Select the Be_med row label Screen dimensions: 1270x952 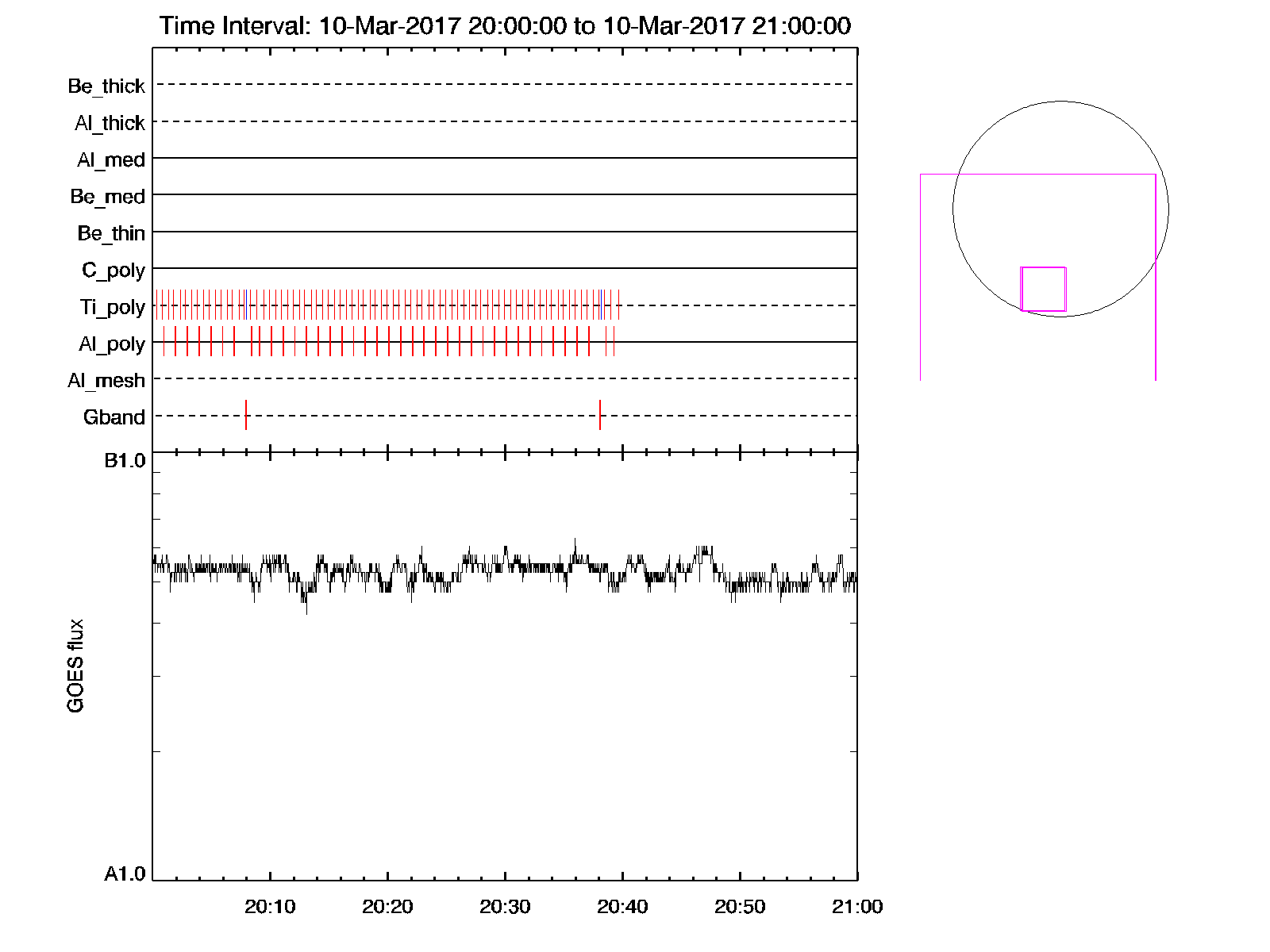click(107, 196)
